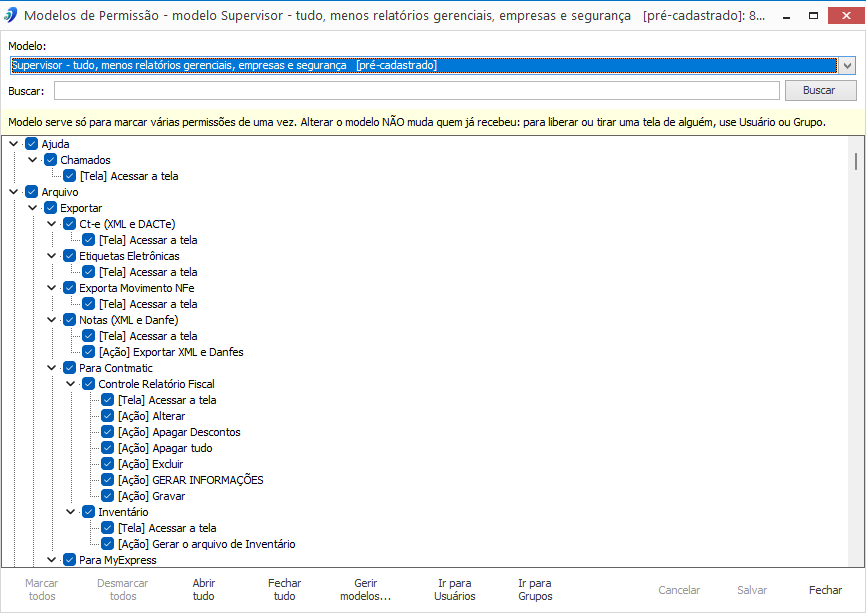The width and height of the screenshot is (866, 613).
Task: Click the Fechar tudo button
Action: pos(284,590)
